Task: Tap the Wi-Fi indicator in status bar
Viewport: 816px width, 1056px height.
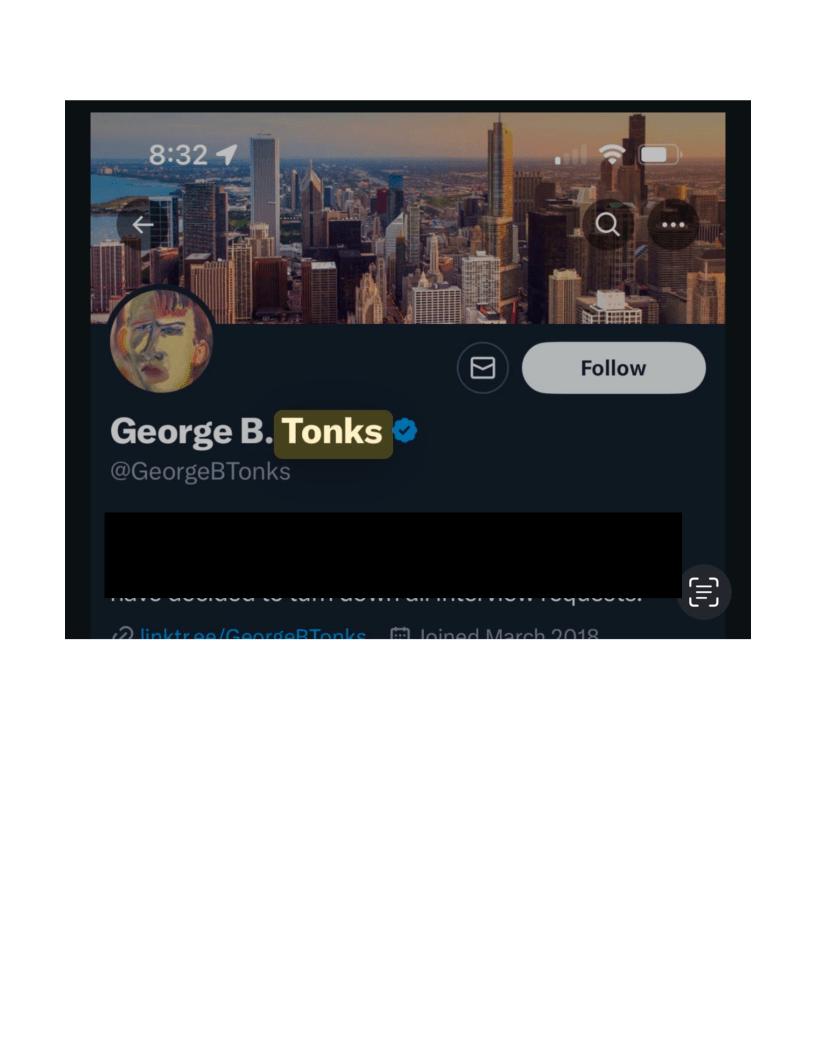Action: (x=611, y=154)
